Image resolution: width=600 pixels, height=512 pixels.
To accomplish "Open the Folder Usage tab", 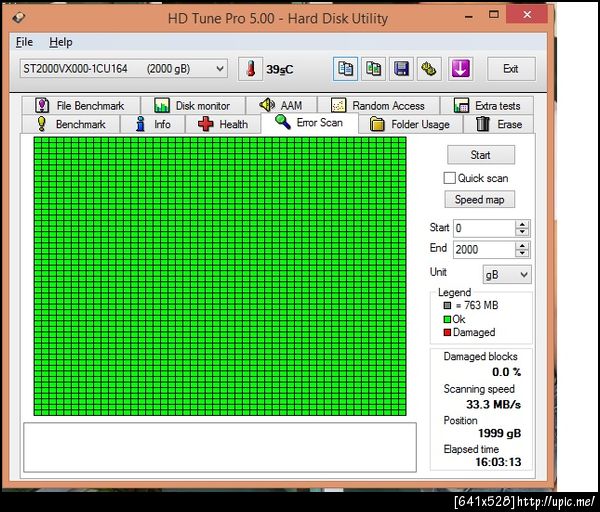I will pyautogui.click(x=410, y=124).
